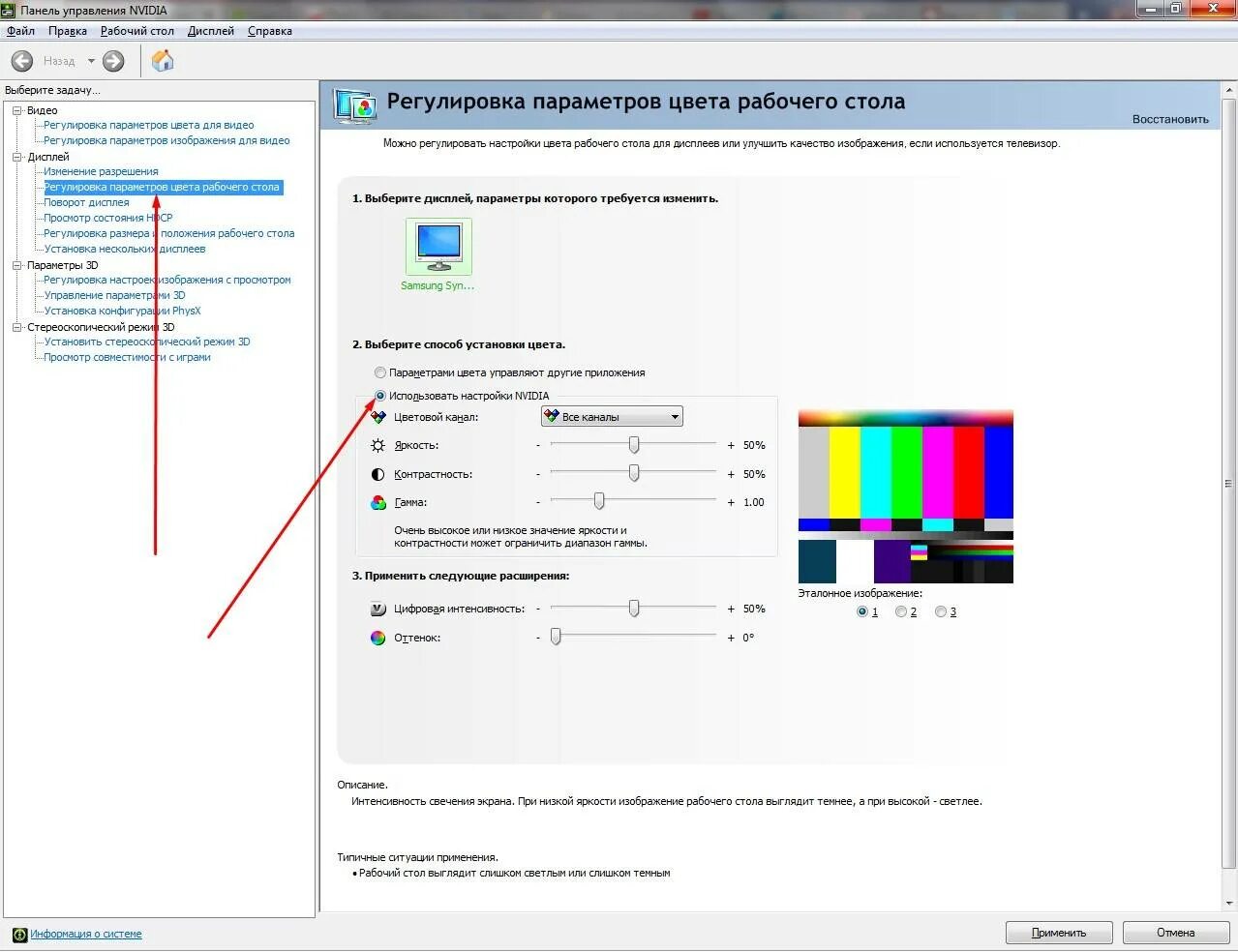
Task: Open 'Поворот дисплея' task
Action: click(86, 203)
